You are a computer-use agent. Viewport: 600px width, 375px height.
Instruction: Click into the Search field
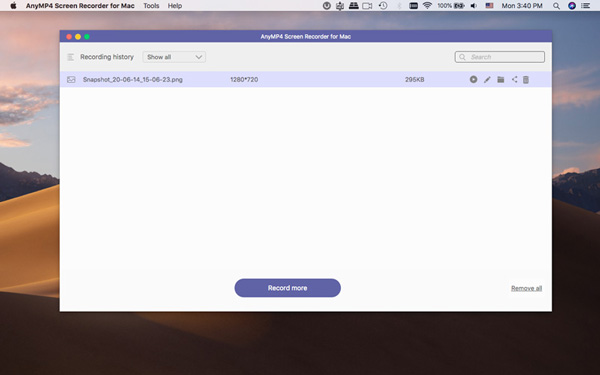pos(500,57)
